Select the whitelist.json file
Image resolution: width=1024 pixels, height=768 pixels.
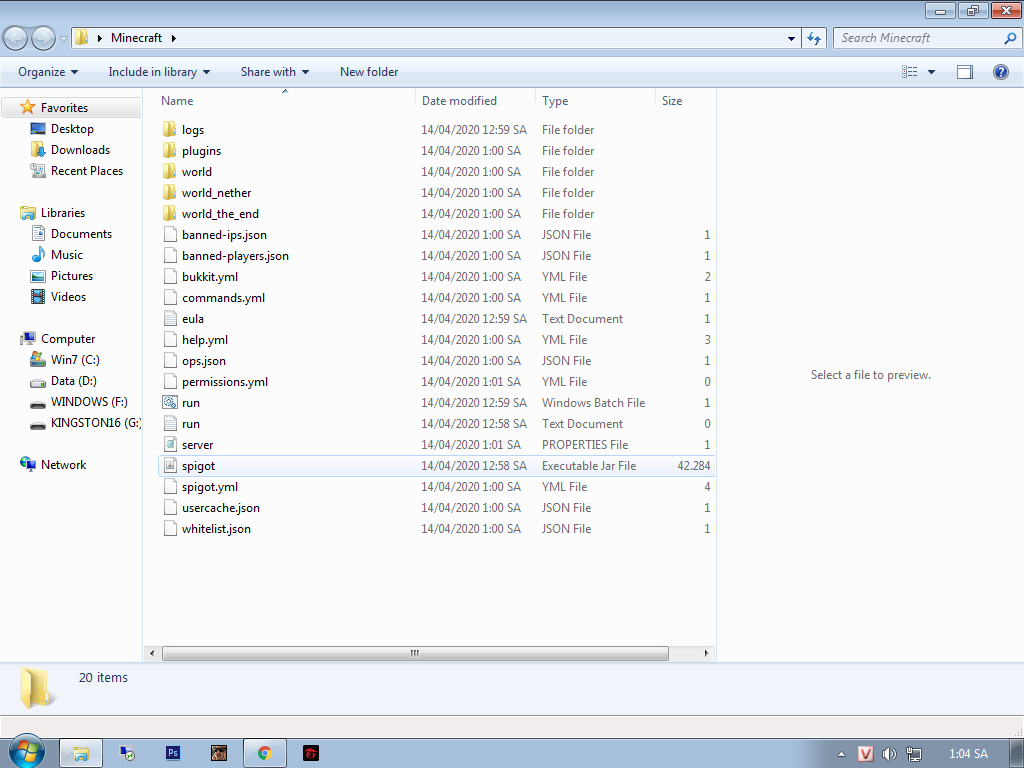point(436,528)
